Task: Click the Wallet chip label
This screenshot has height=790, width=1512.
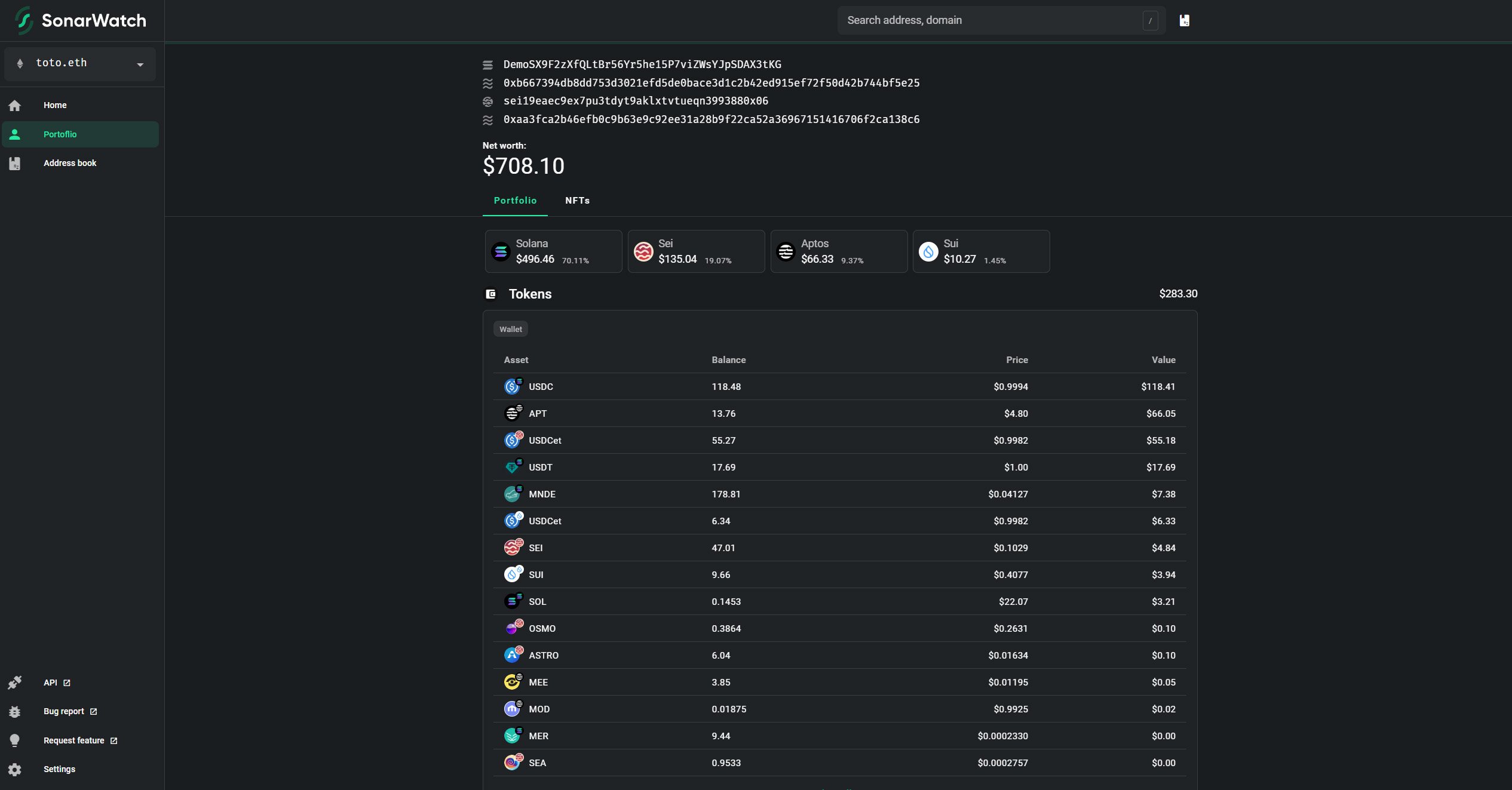Action: point(511,329)
